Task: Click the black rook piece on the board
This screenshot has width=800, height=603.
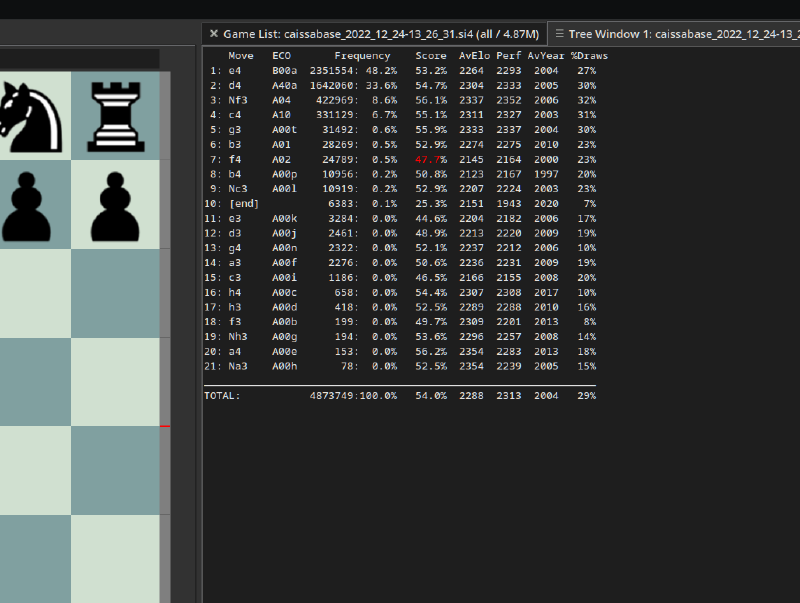Action: [x=115, y=113]
